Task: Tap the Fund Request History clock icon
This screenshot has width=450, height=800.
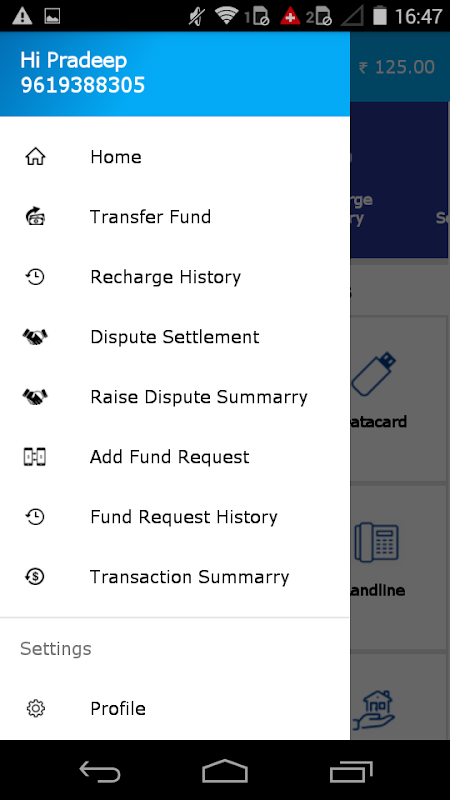Action: 35,517
